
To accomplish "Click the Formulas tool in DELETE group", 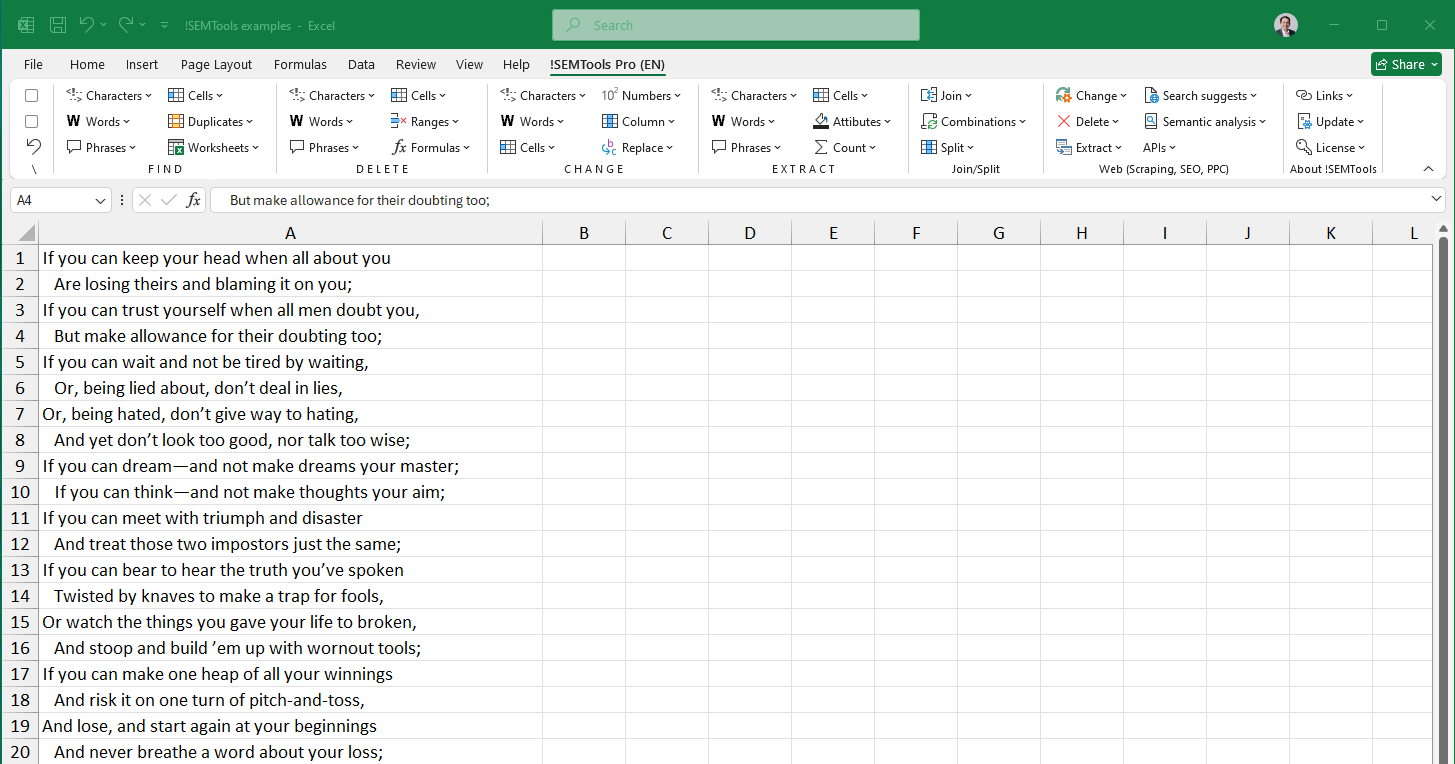I will point(432,147).
